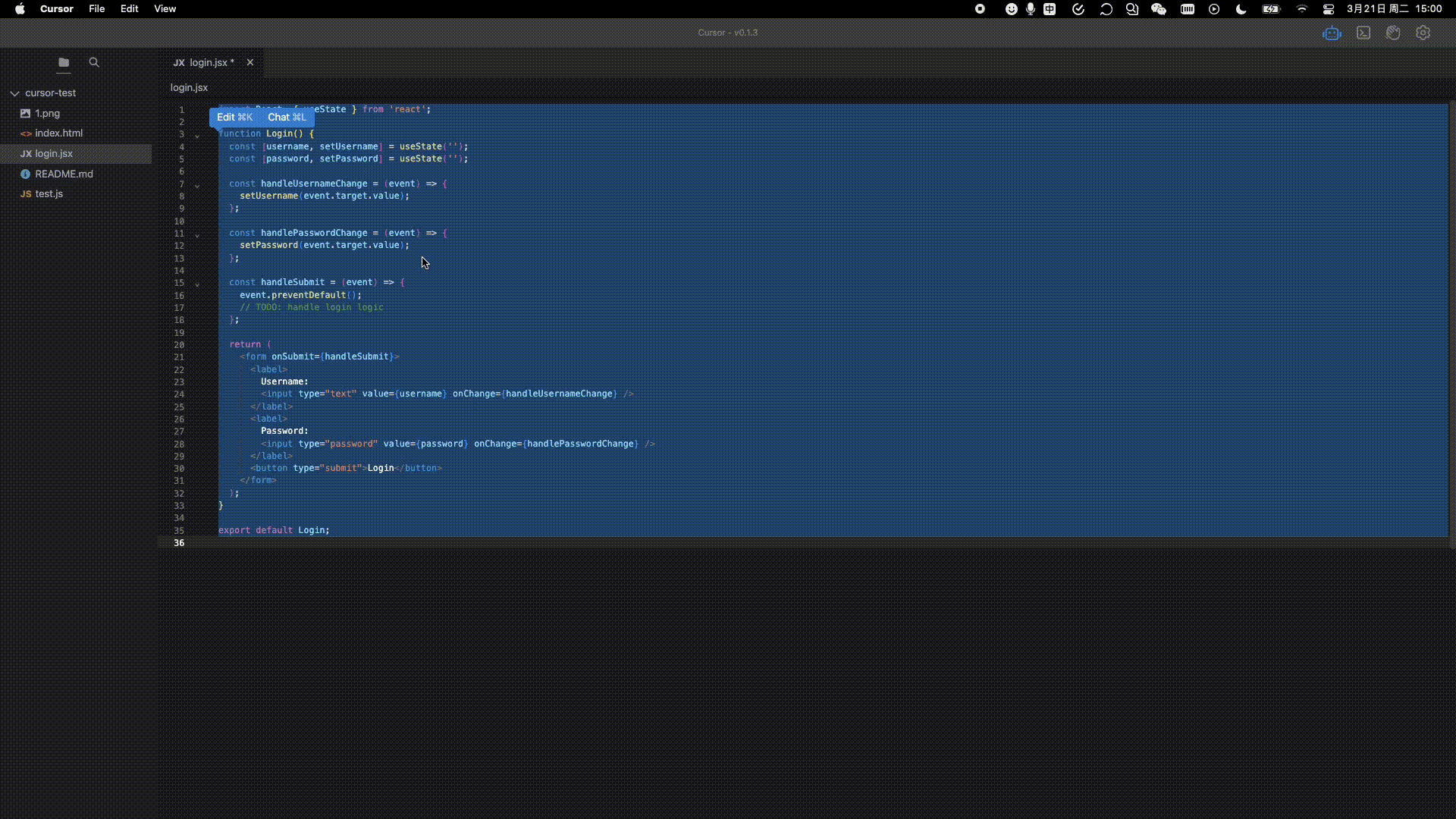Open the AI robot chat icon
1456x819 pixels.
1332,33
